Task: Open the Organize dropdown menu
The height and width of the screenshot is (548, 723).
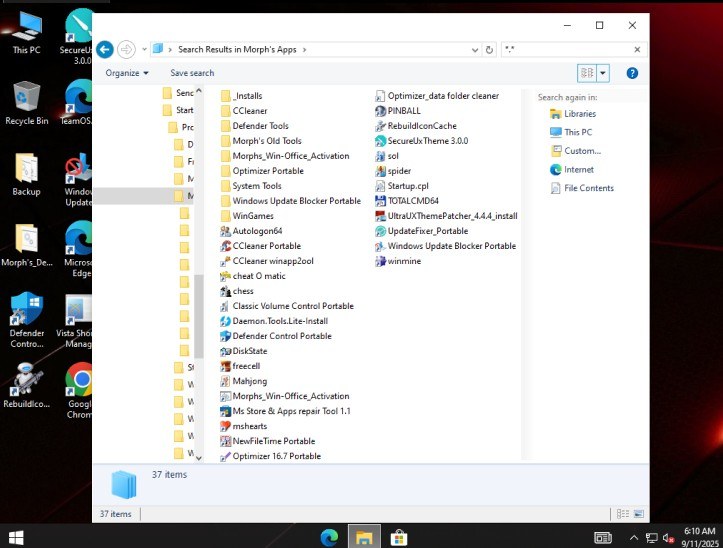Action: [x=127, y=73]
